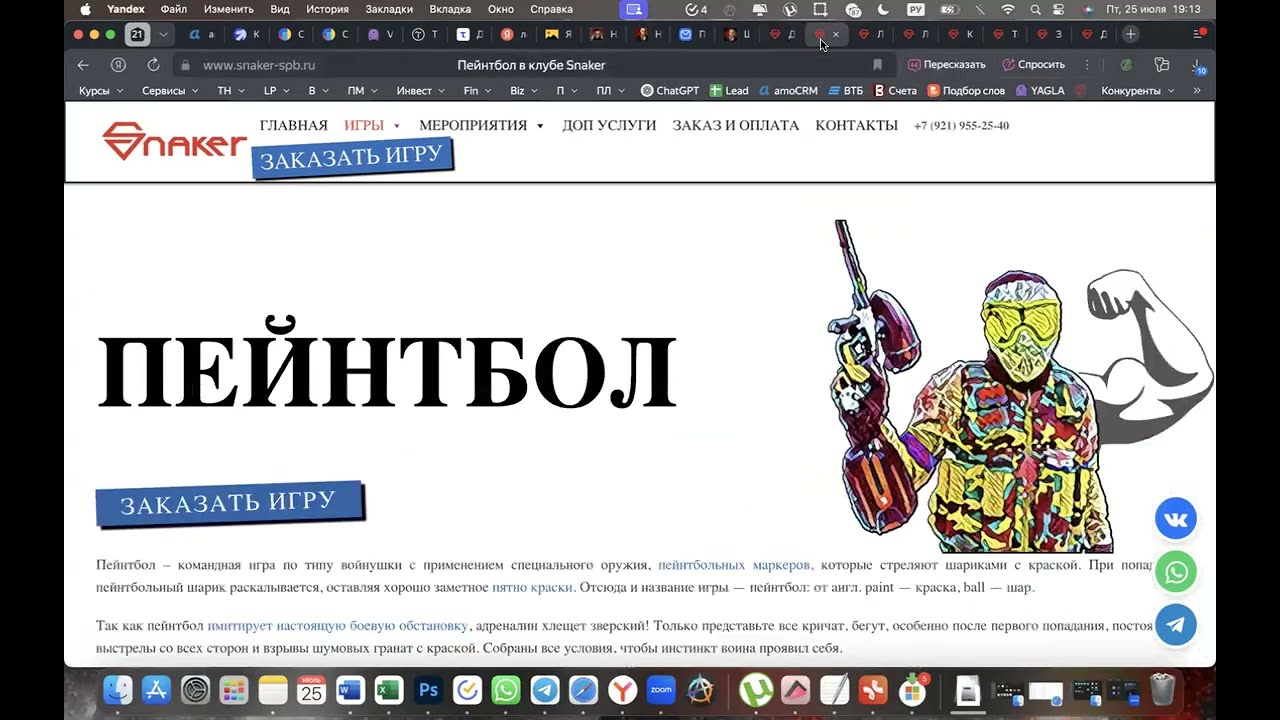
Task: Open the Файл menu in the menu bar
Action: pyautogui.click(x=174, y=9)
